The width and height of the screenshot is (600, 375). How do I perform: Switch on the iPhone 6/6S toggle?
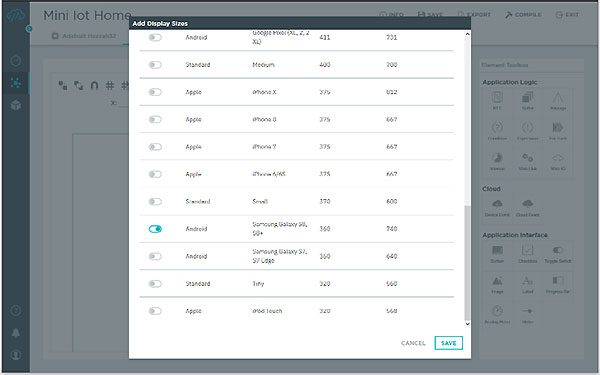pyautogui.click(x=155, y=174)
